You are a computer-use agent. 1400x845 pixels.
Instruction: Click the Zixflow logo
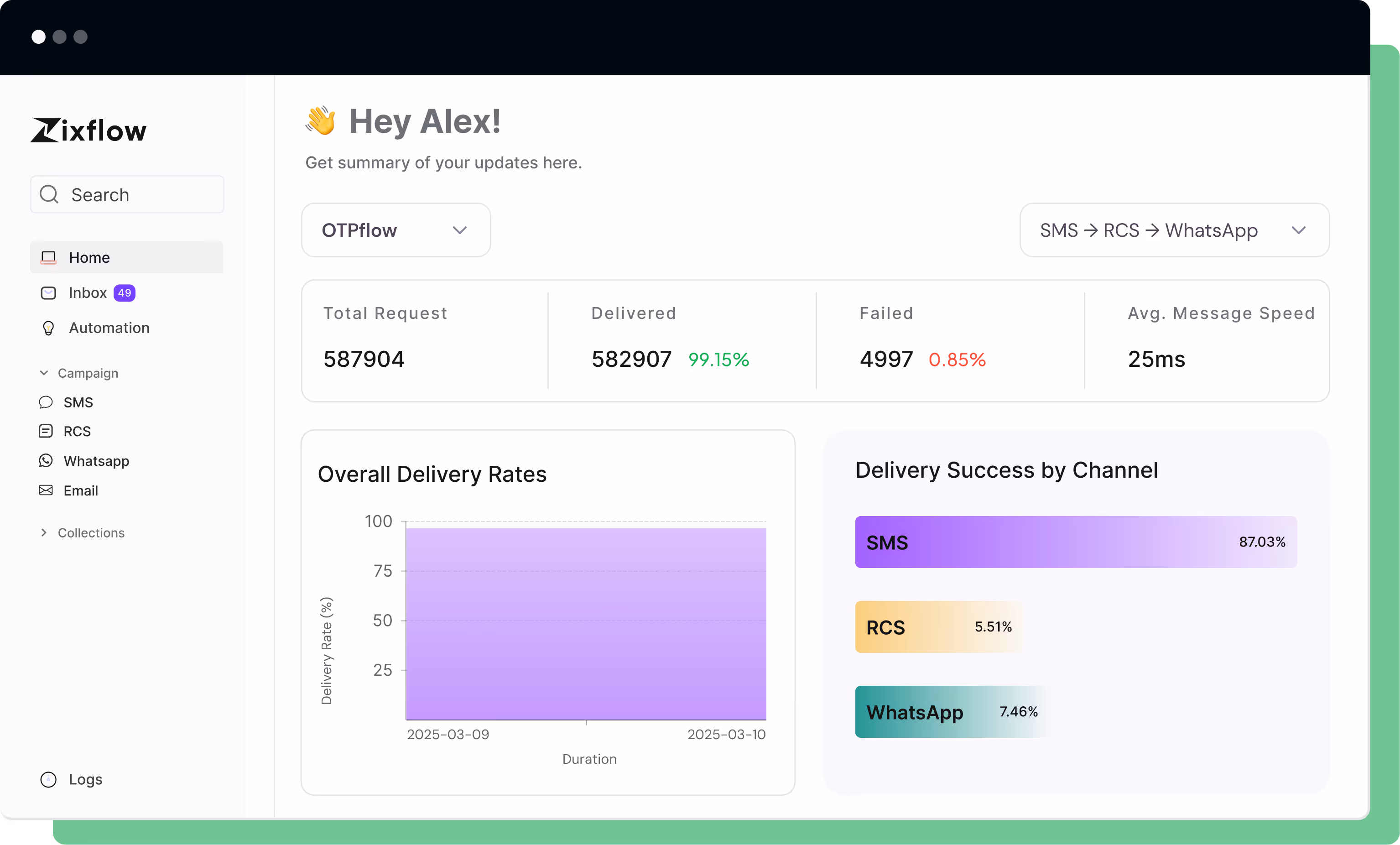(88, 130)
